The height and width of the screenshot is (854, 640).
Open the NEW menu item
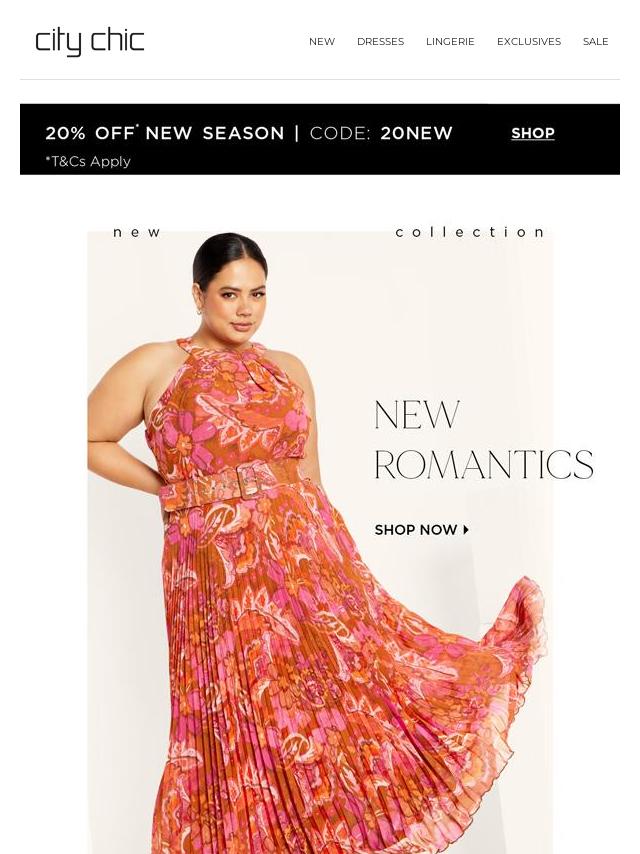tap(322, 41)
